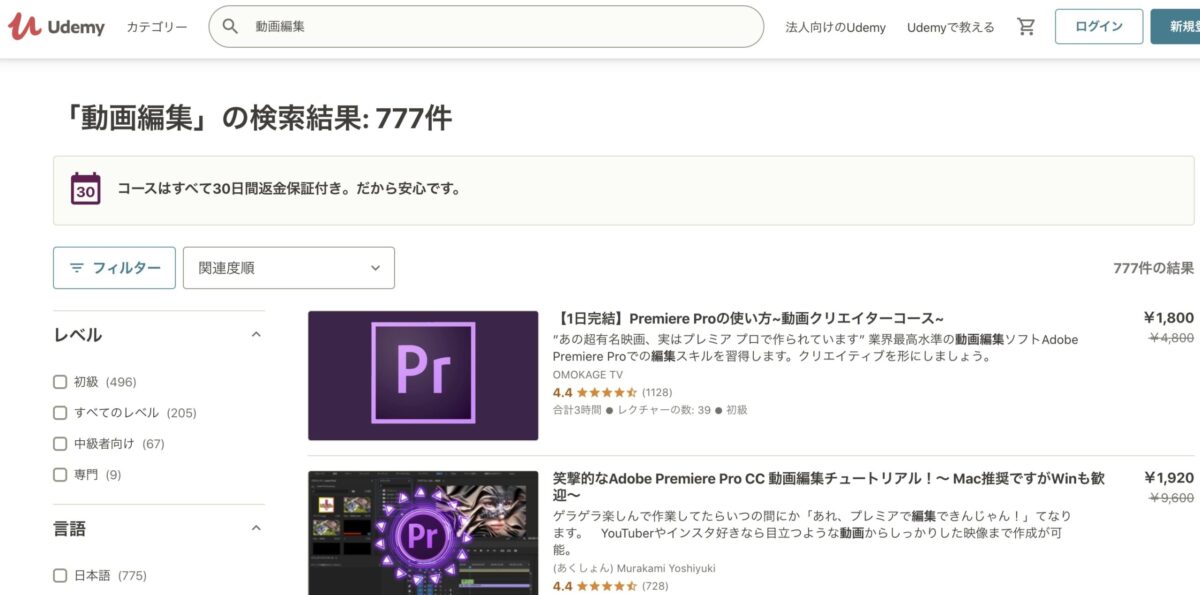Open the フィルター button
The height and width of the screenshot is (595, 1200).
pos(114,268)
